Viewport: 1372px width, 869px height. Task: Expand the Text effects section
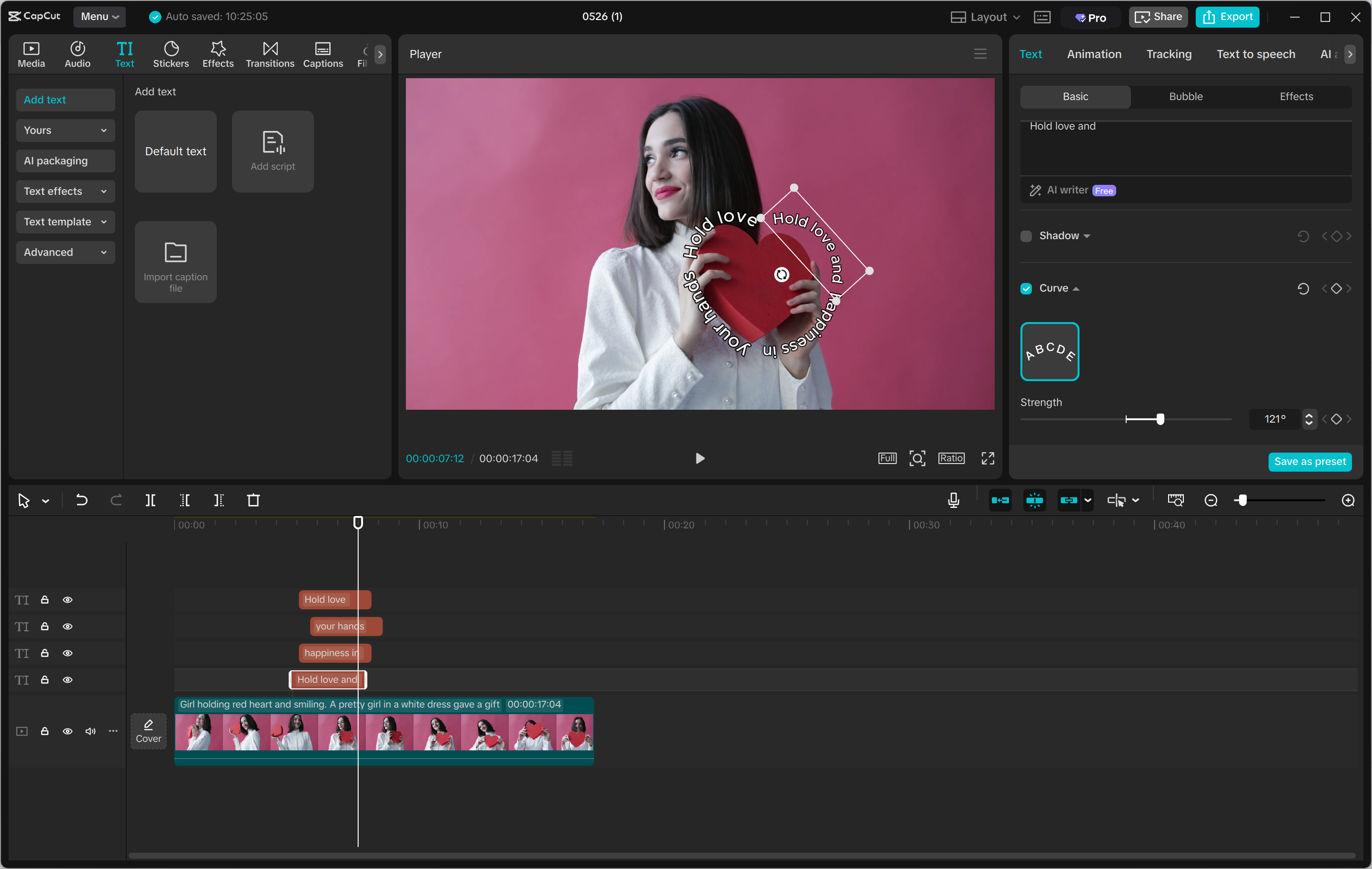[65, 191]
